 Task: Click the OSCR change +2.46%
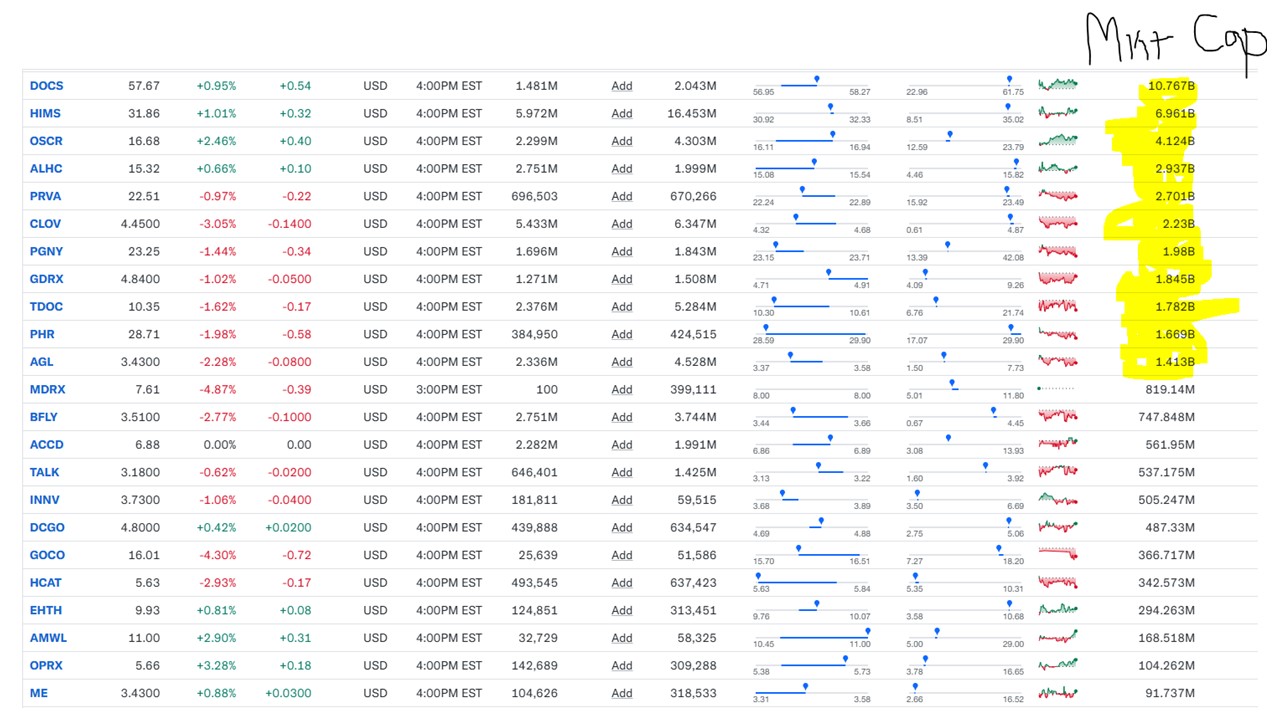click(x=216, y=141)
